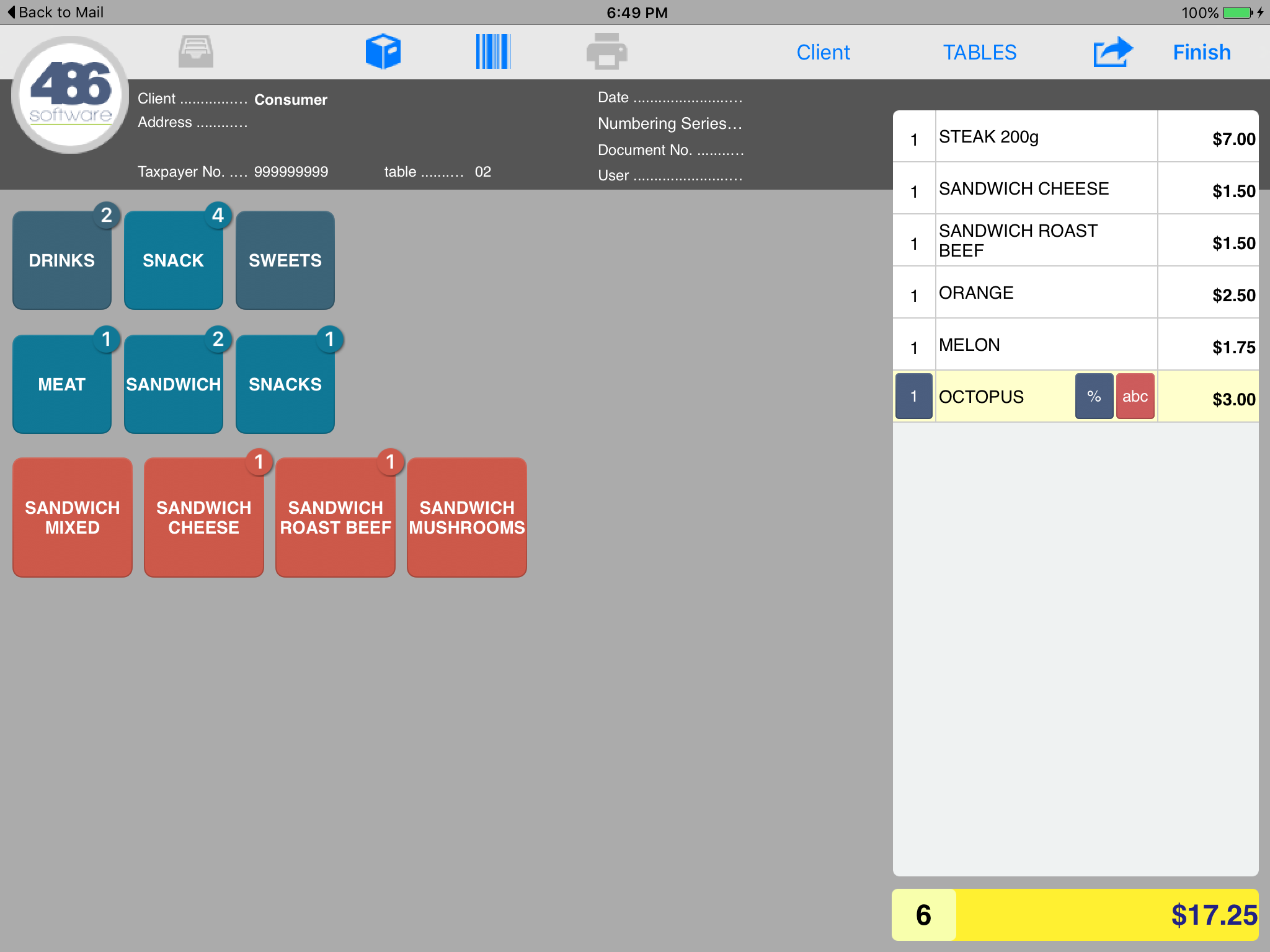Open the document archive drawer icon

(x=195, y=51)
